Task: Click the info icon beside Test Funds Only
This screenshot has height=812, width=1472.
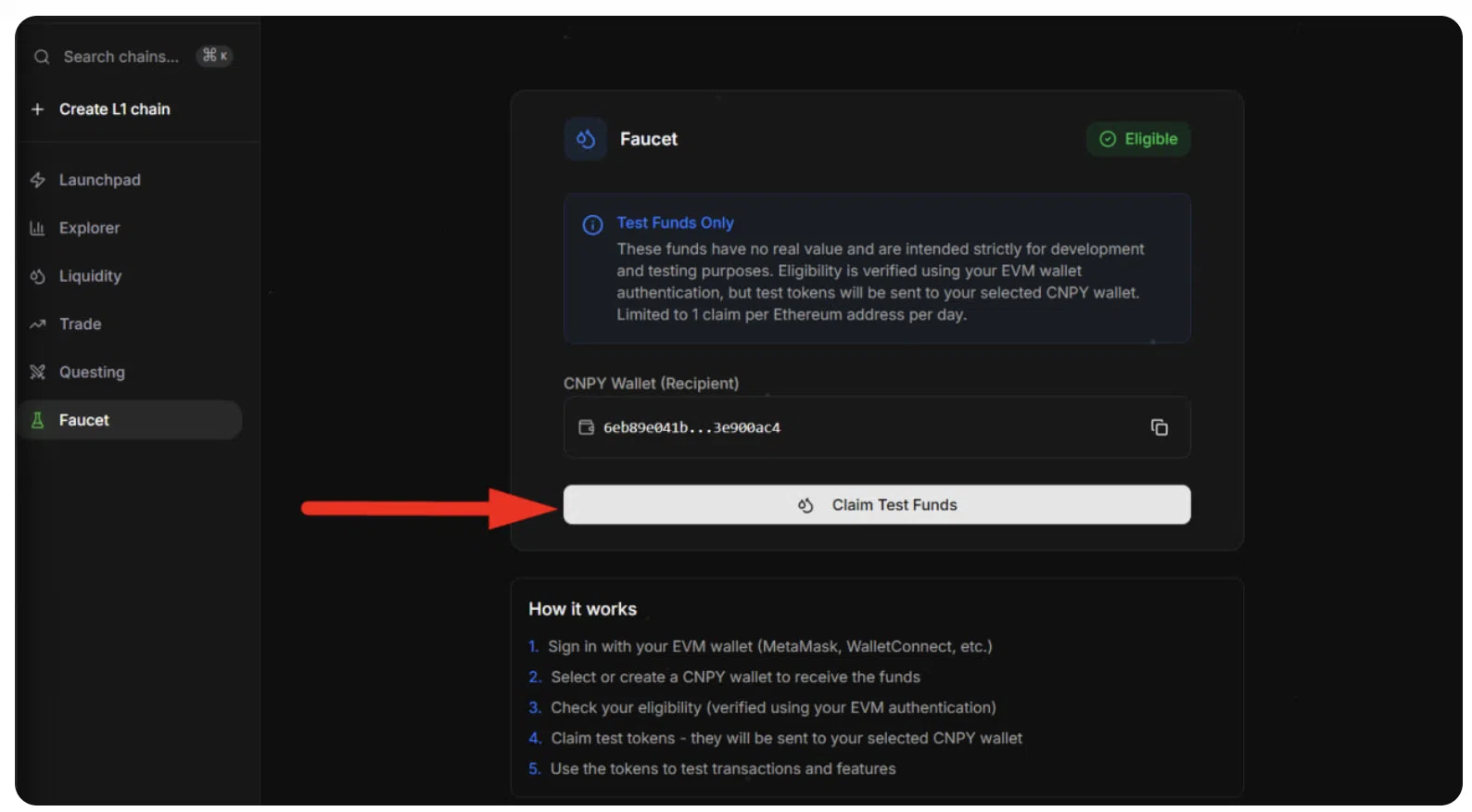Action: tap(592, 224)
